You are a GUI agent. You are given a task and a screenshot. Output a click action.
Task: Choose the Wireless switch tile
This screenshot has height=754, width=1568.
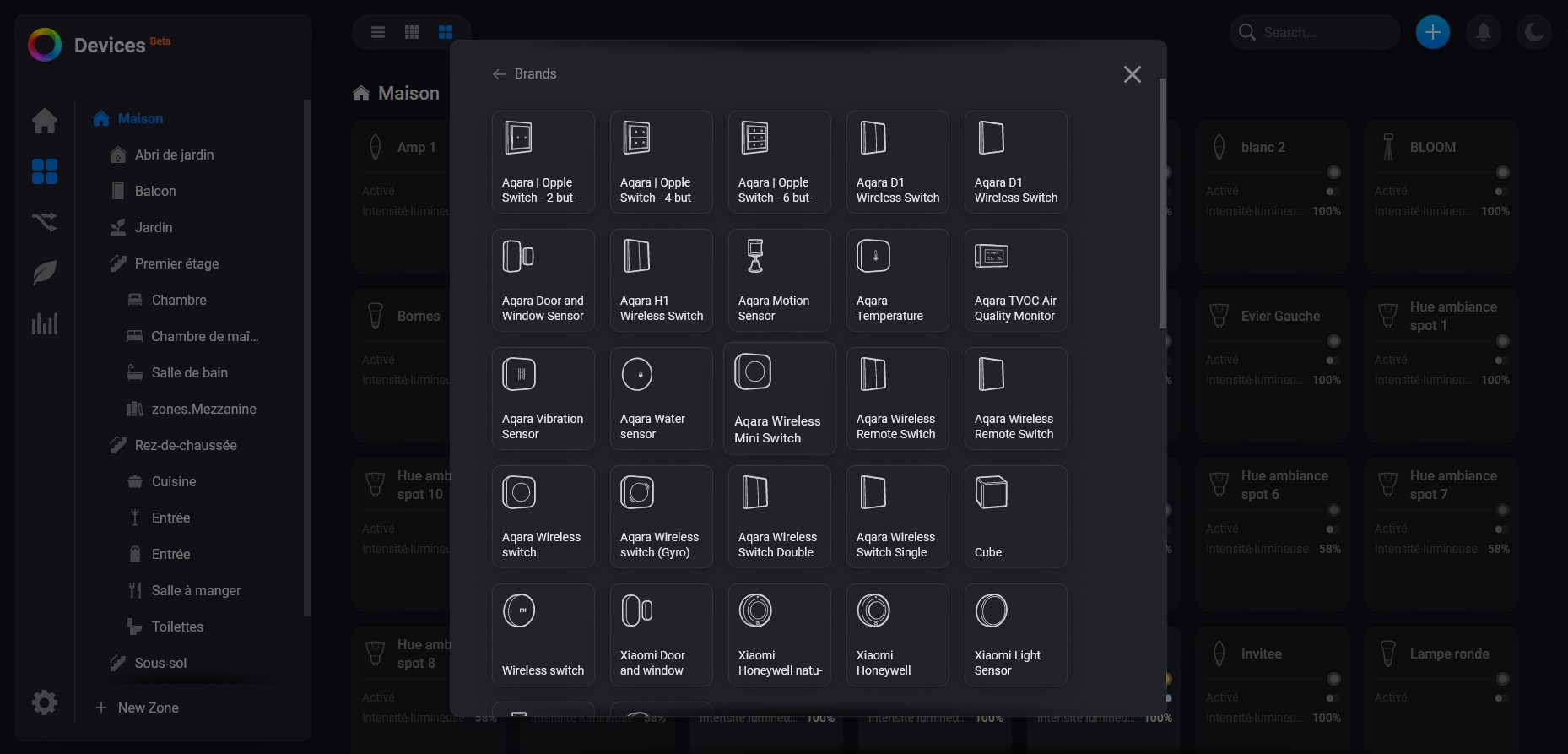(x=543, y=635)
